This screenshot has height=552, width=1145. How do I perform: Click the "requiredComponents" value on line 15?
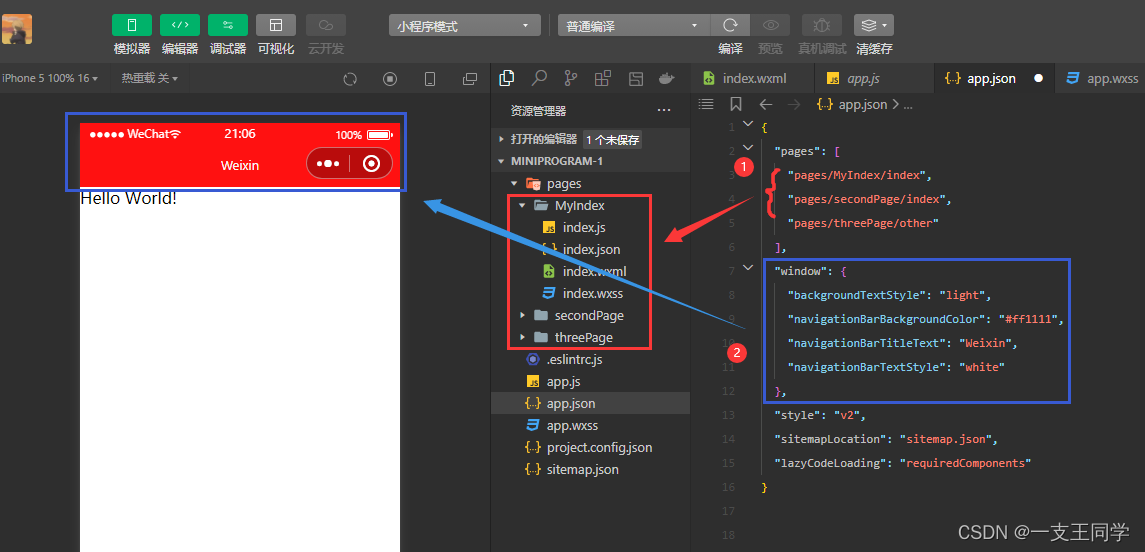(965, 464)
